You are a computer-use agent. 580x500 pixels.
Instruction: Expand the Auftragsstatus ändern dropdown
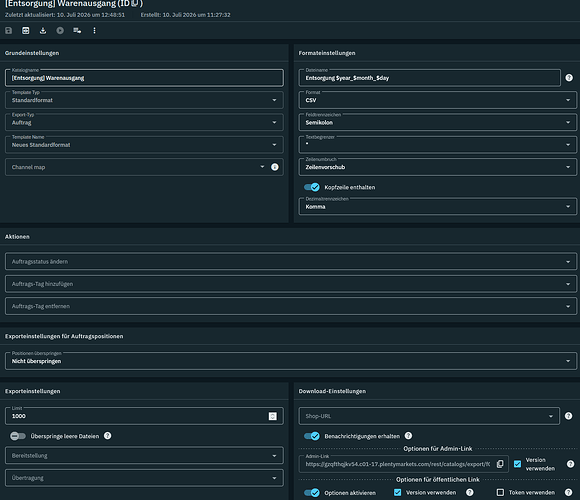[291, 261]
